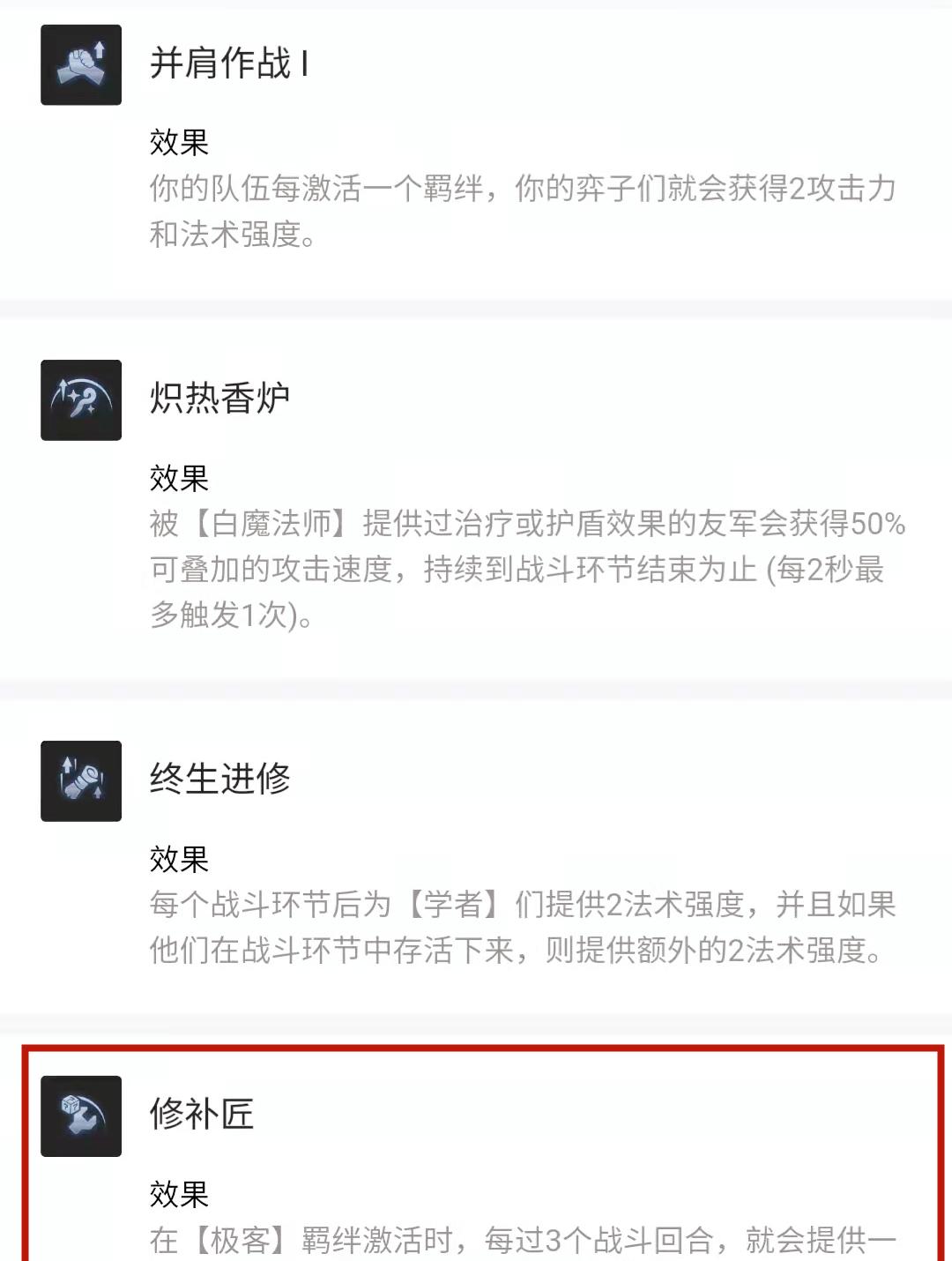Open the 并肩作战 I title
The image size is (952, 1261).
point(229,63)
